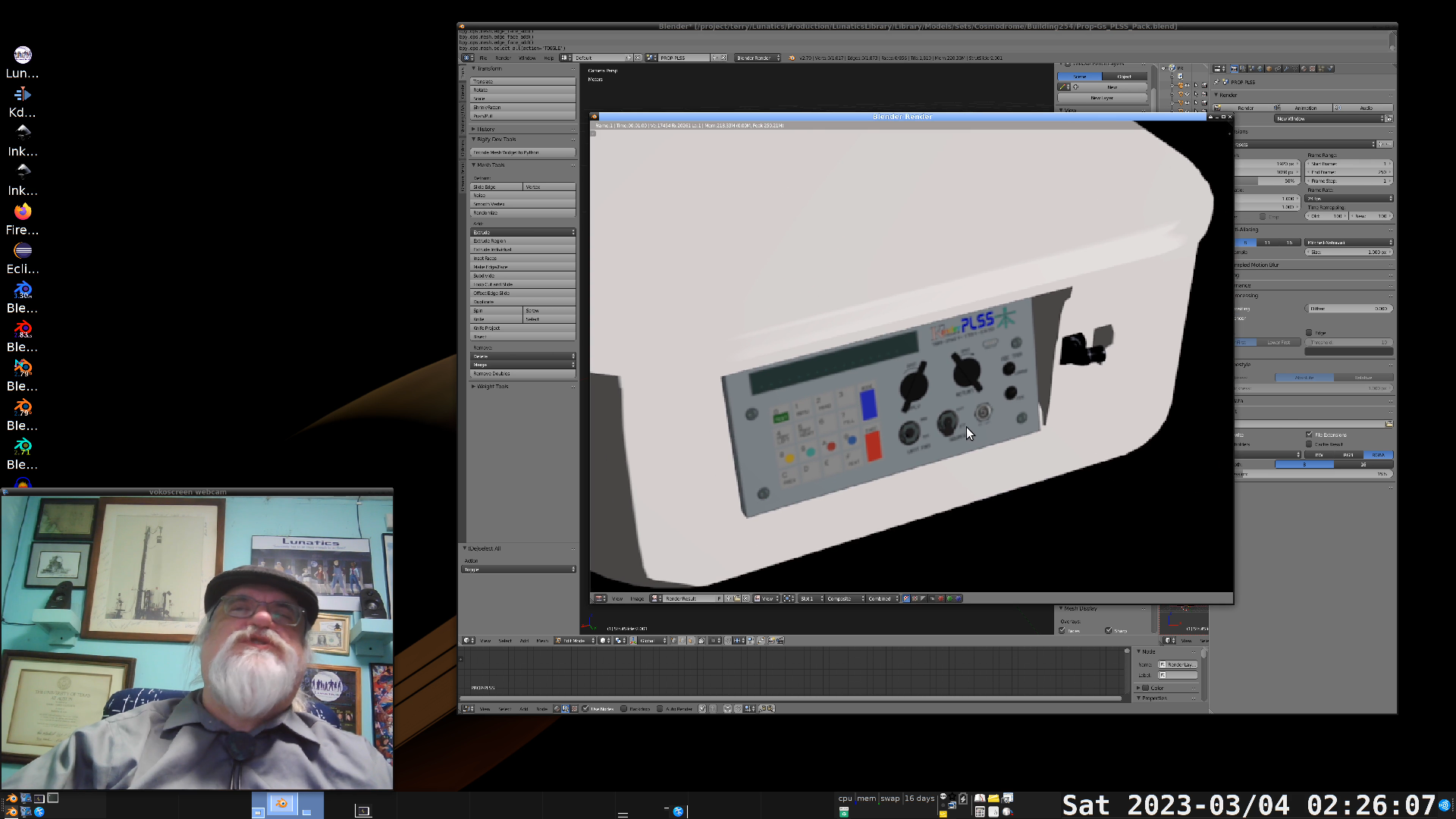Screen dimensions: 1456x819
Task: Enable Auto Render in the node editor
Action: pos(661,709)
